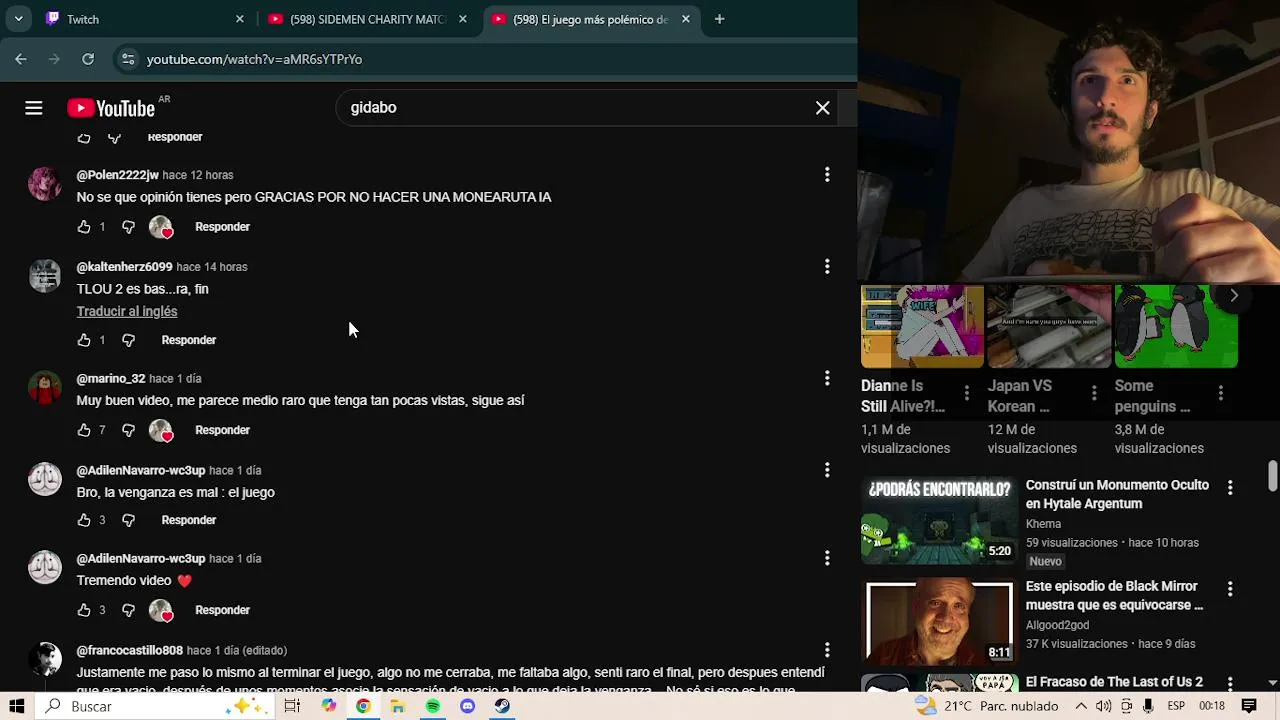Close the Twitch browser tab
Screen dimensions: 1280x720
(x=239, y=19)
